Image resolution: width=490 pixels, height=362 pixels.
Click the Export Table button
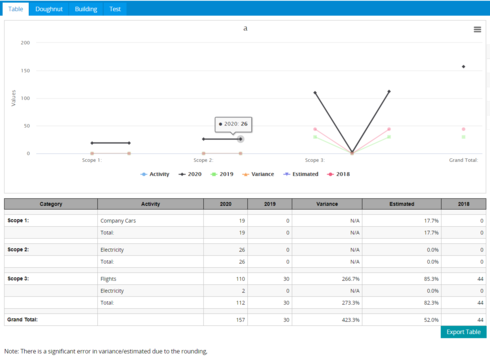(x=463, y=332)
